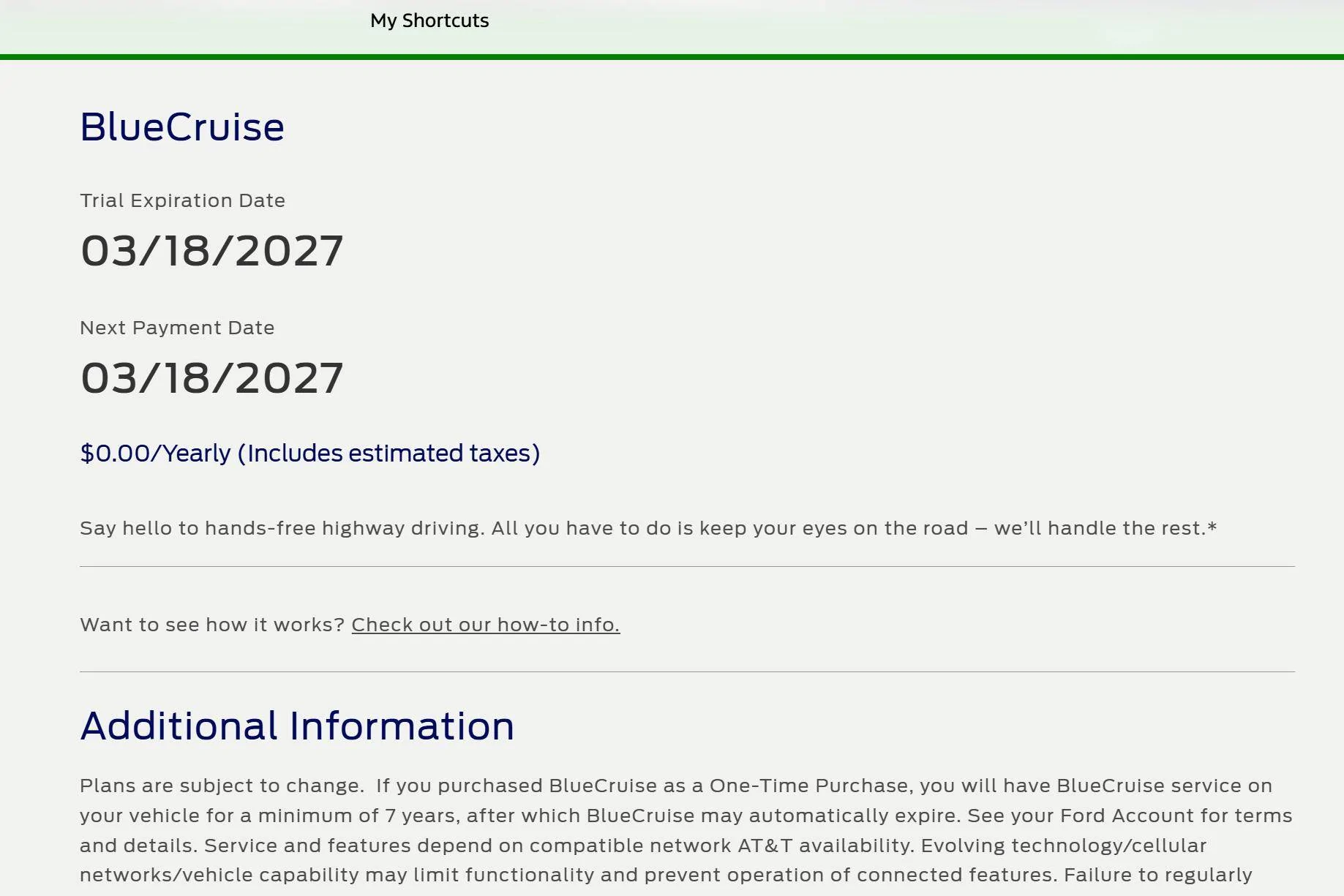Click the $0.00/Yearly price text
Image resolution: width=1344 pixels, height=896 pixels.
(x=310, y=453)
